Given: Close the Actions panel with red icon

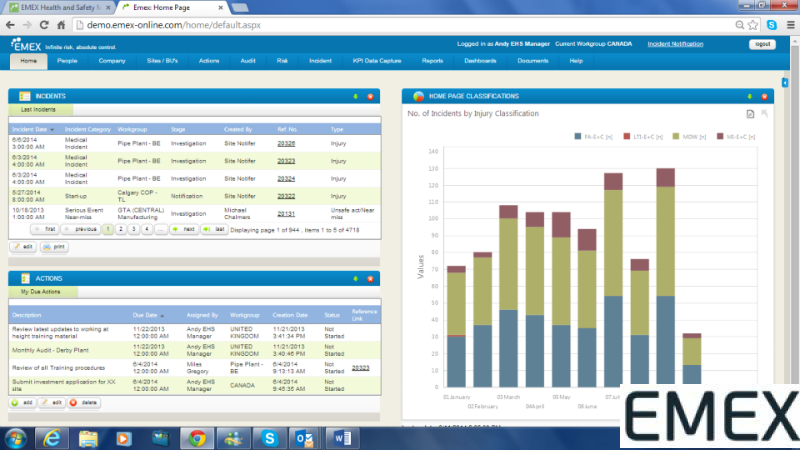Looking at the screenshot, I should pyautogui.click(x=370, y=278).
